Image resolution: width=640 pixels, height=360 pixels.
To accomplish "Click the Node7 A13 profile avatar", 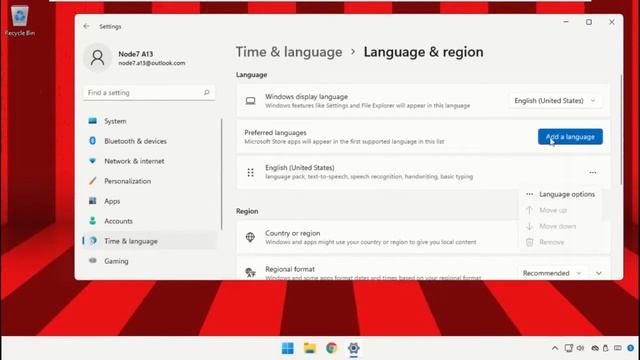I will coord(98,58).
